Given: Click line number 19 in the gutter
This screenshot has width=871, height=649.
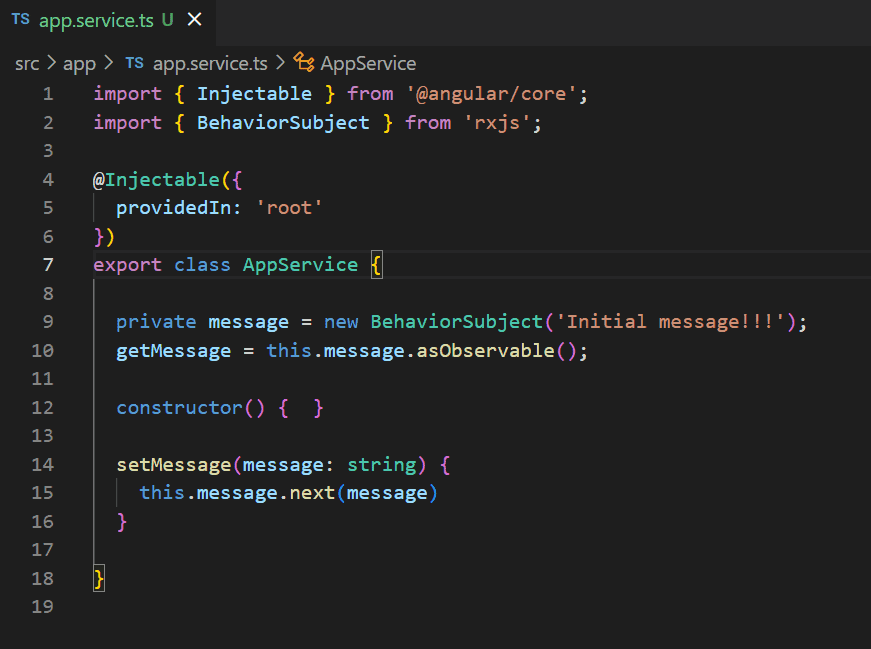Looking at the screenshot, I should click(x=42, y=607).
